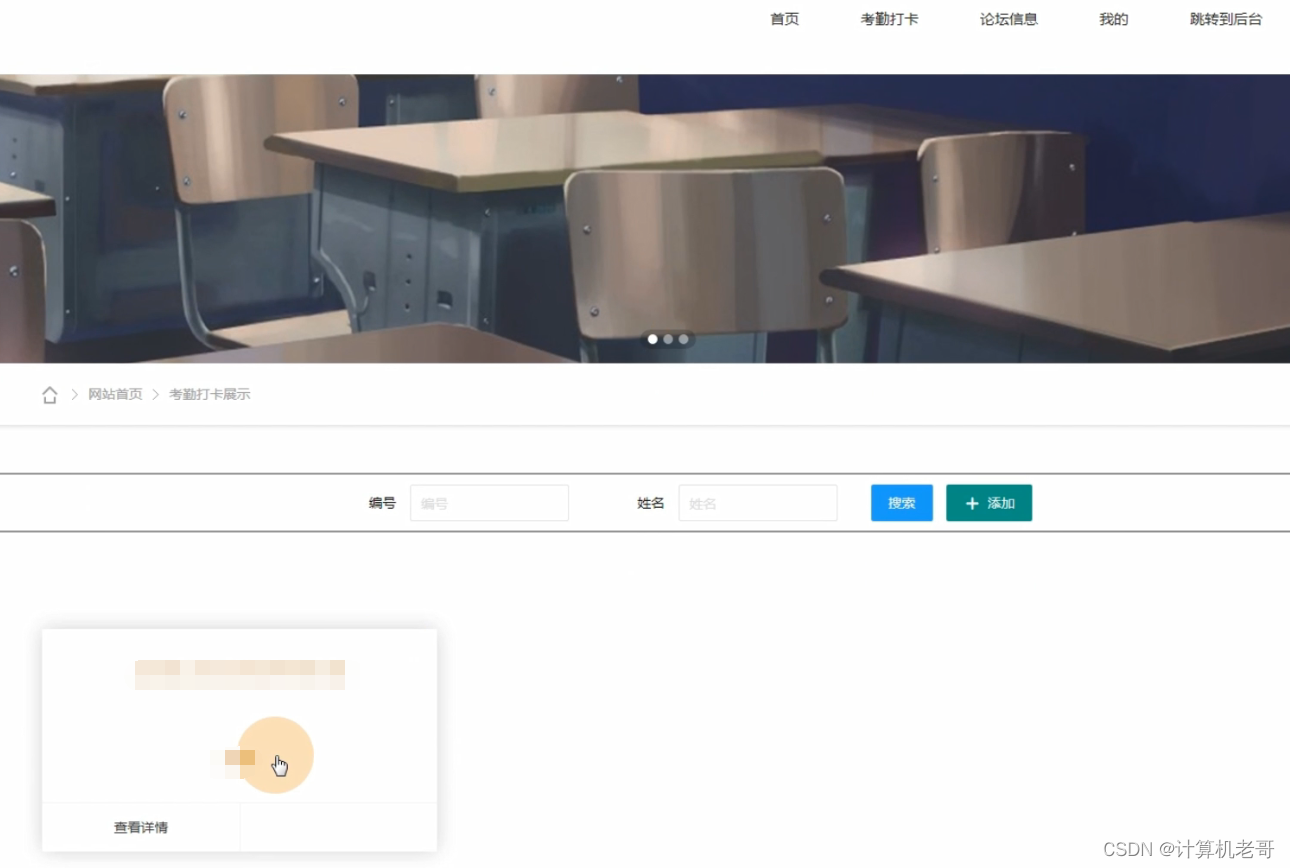
Task: Open the 考勤打卡 menu item
Action: 889,18
